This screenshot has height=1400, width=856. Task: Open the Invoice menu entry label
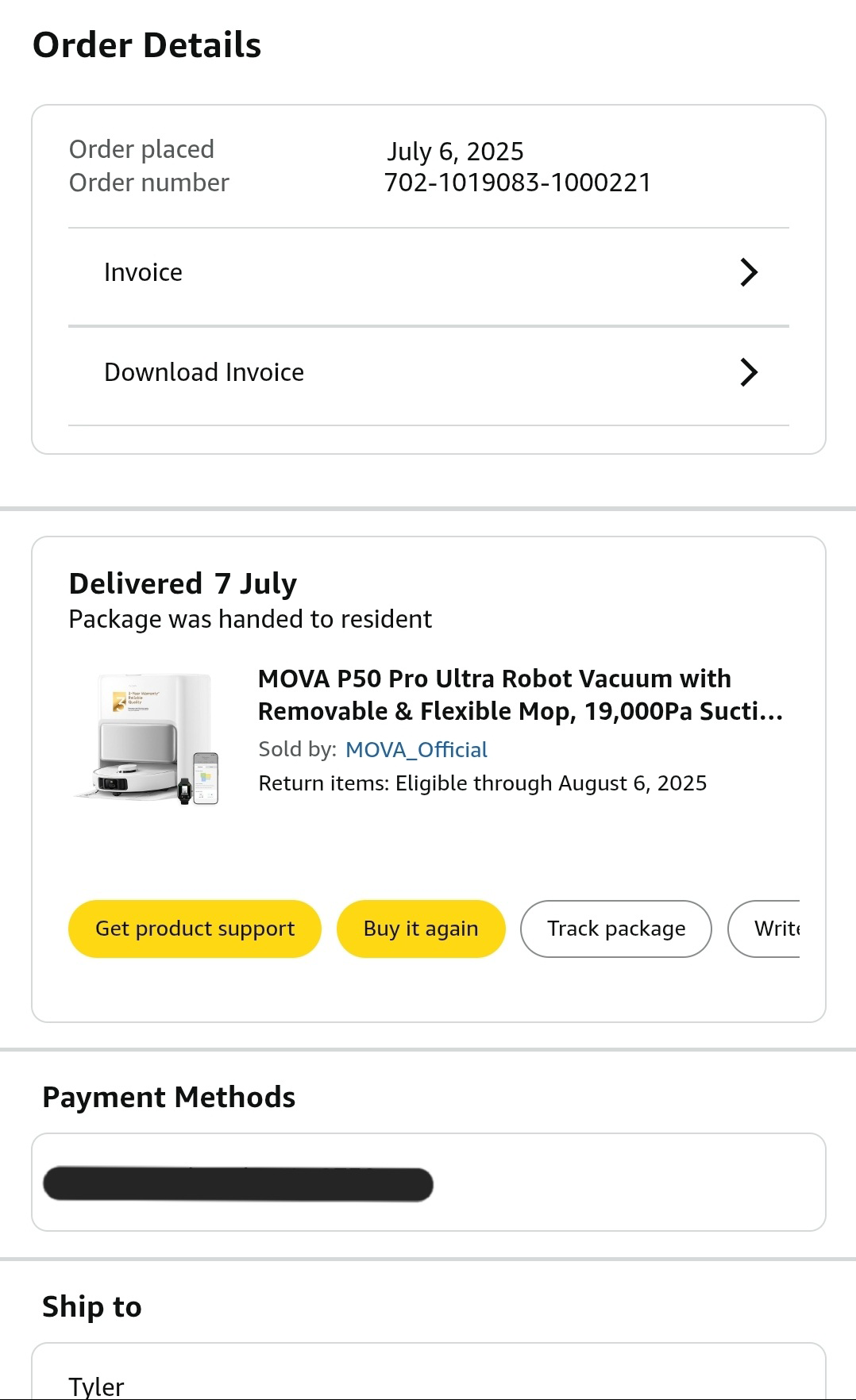144,272
